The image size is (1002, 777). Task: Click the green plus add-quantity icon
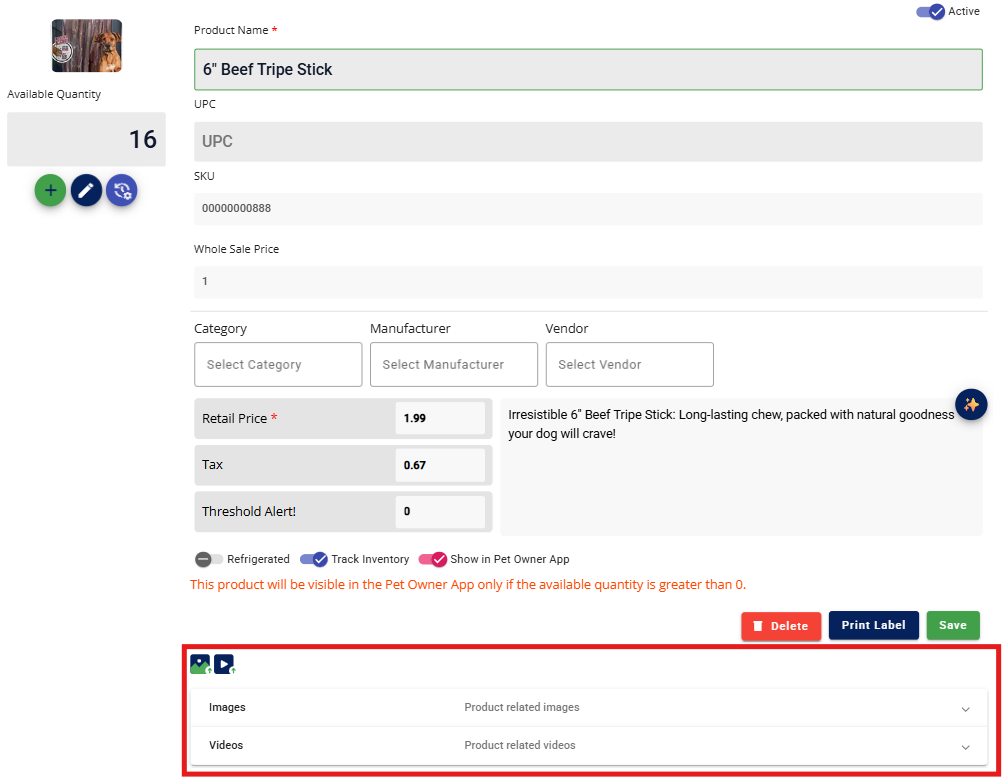[50, 190]
